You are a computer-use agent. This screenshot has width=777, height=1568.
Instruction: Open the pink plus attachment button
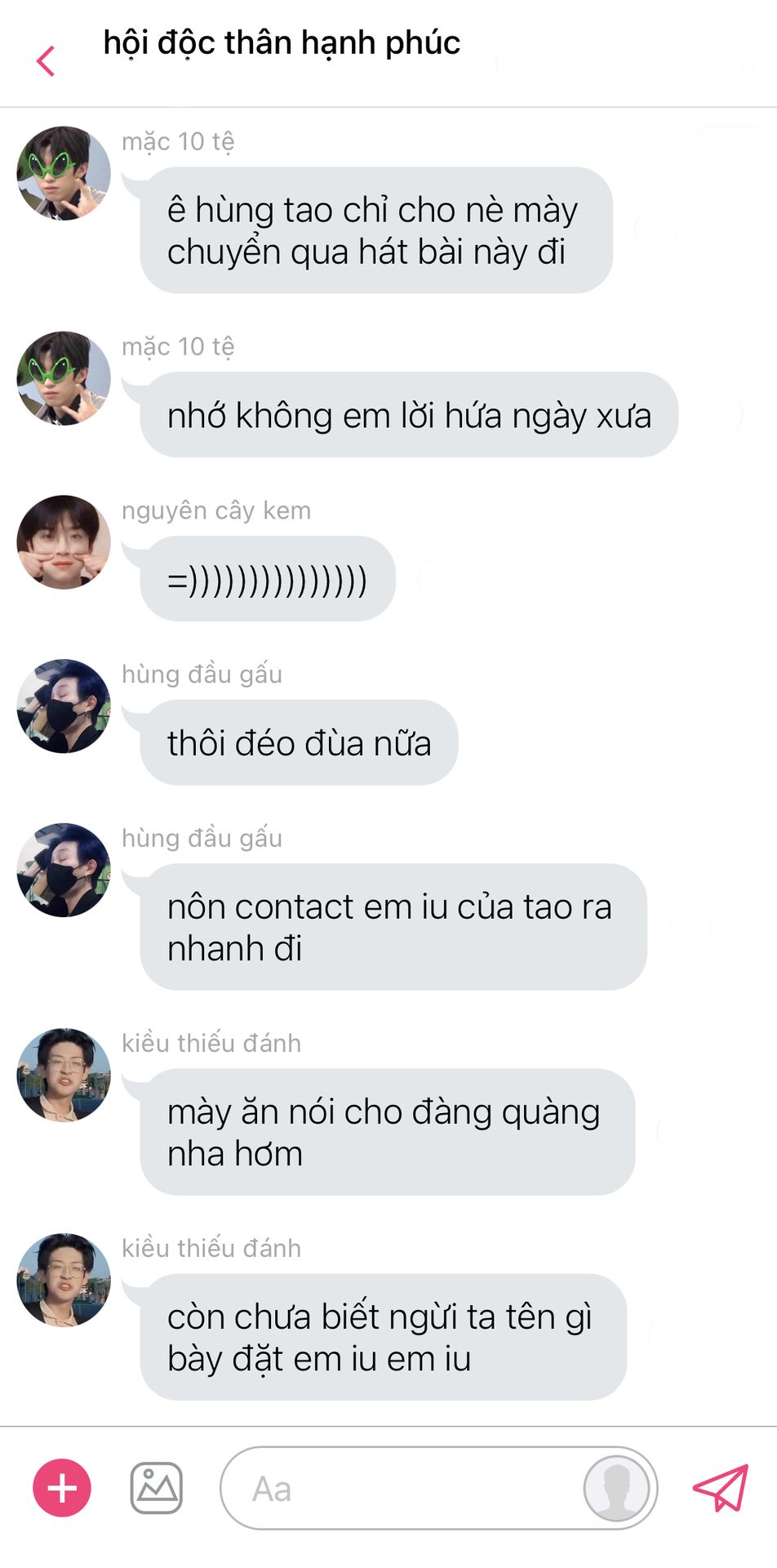click(62, 1488)
